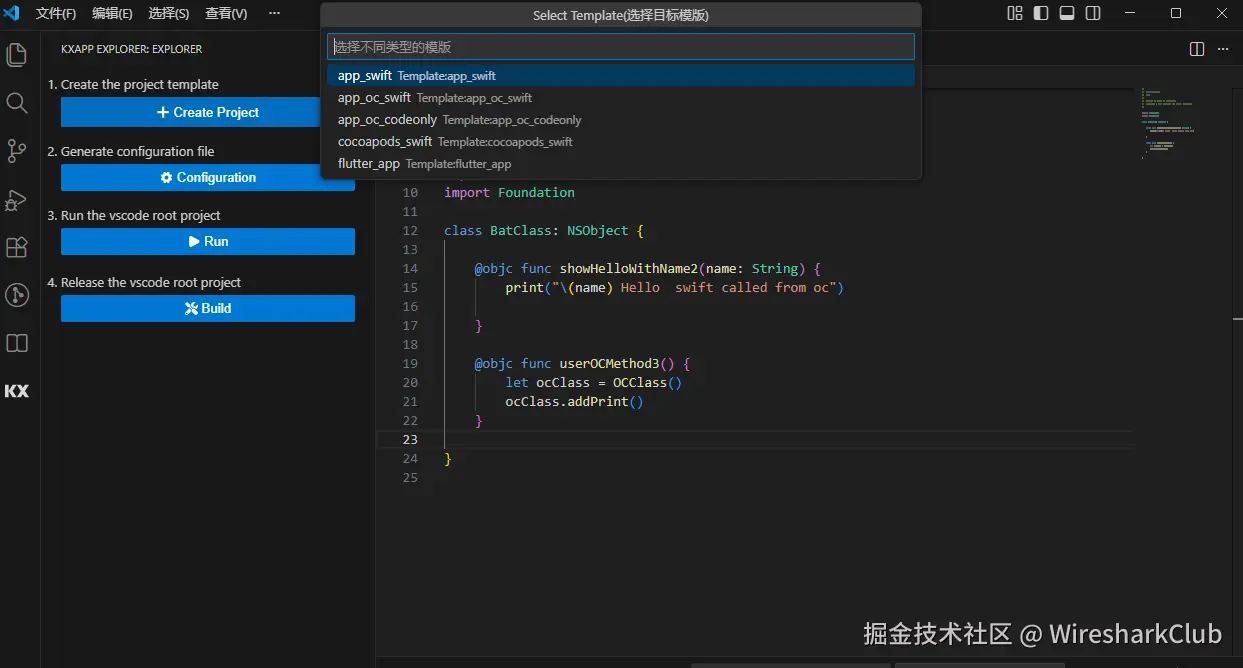Click the import Foundation code line

click(x=509, y=192)
